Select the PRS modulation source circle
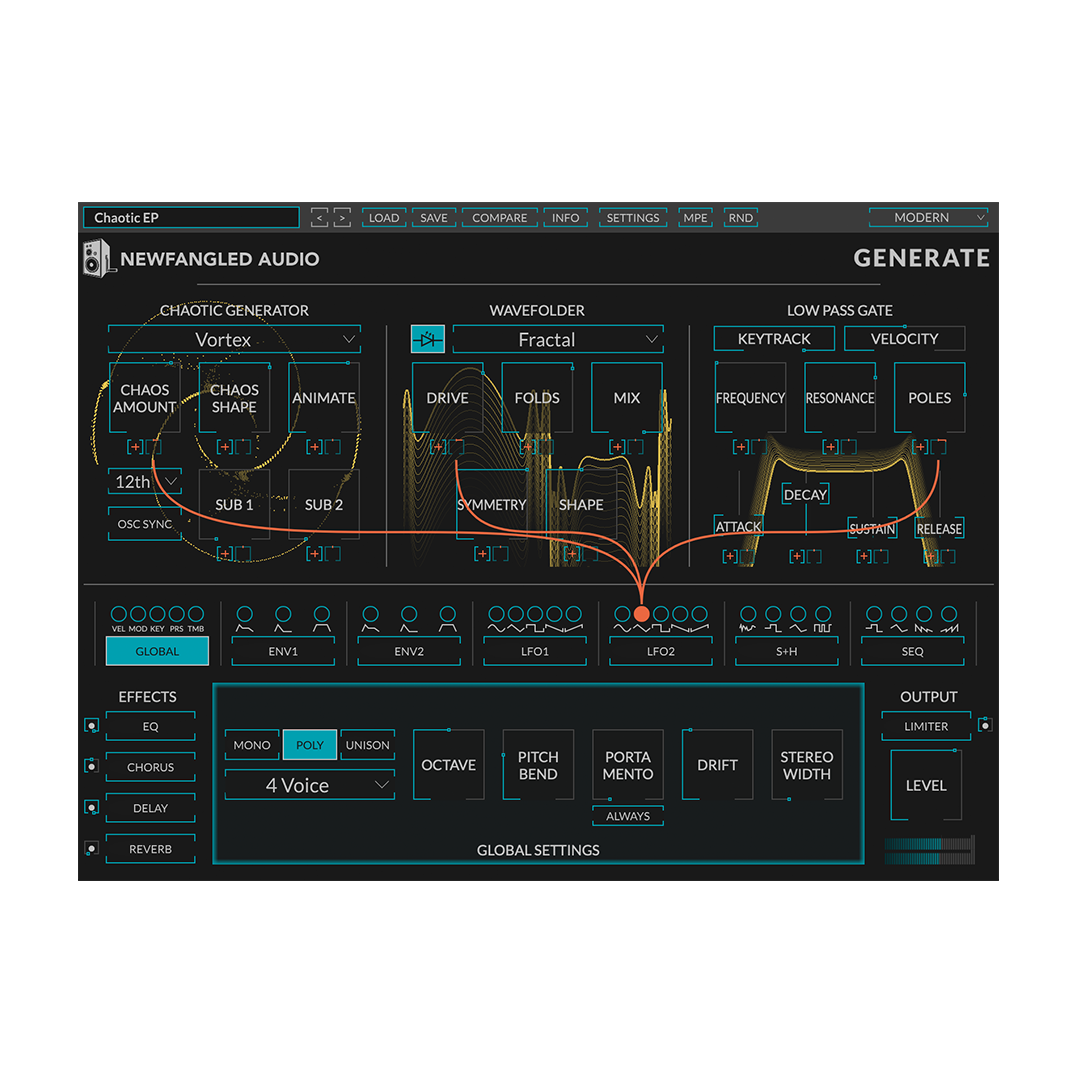 pyautogui.click(x=176, y=614)
